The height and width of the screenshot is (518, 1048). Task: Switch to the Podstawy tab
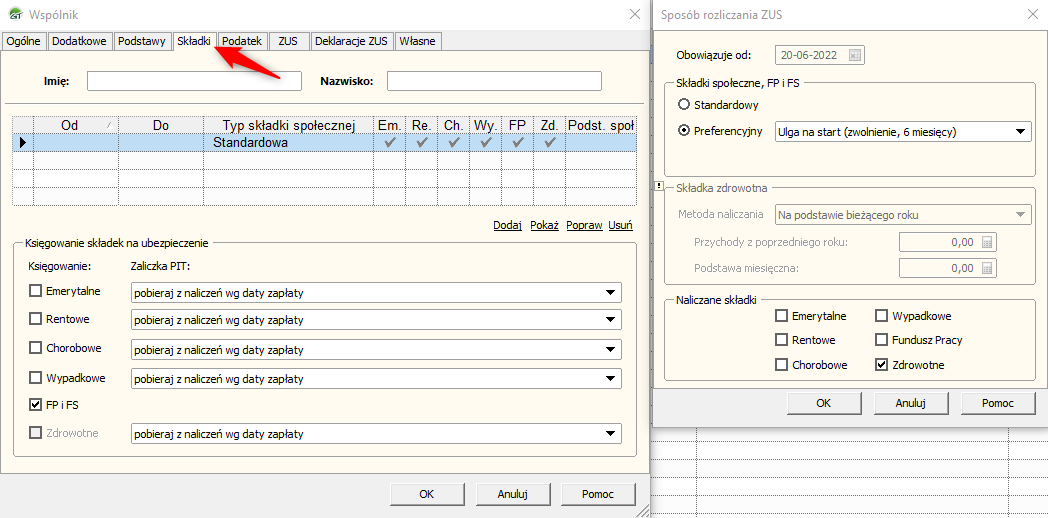point(142,41)
